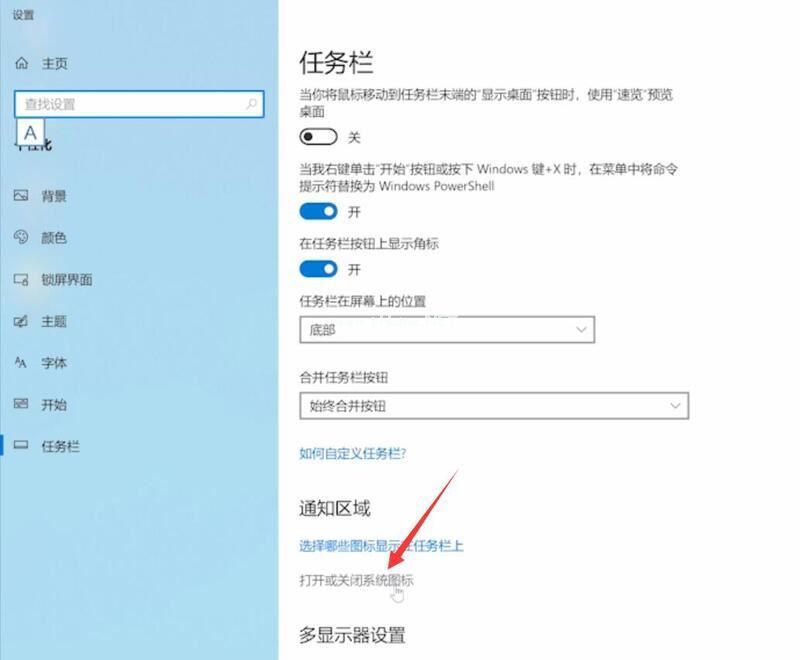Screen dimensions: 800x660
Task: Click the Taskbar (任务栏) sidebar icon
Action: tap(21, 445)
